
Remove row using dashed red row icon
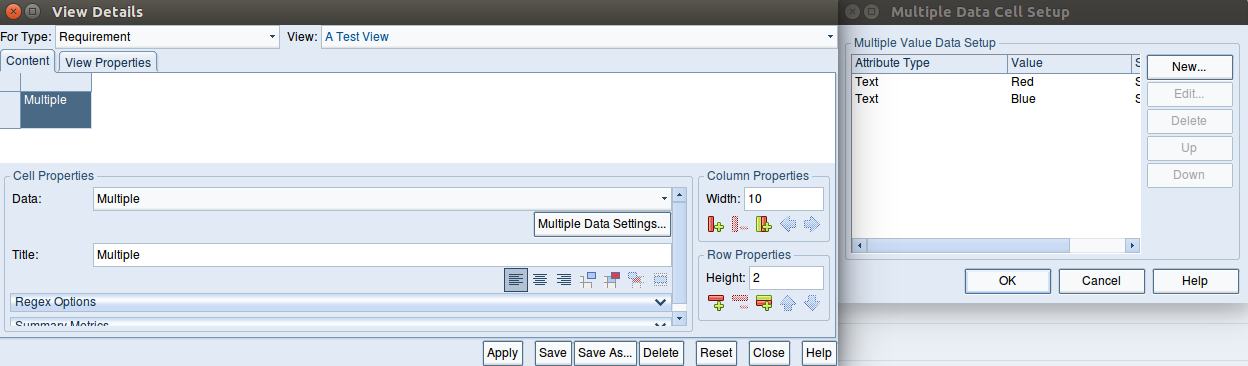pyautogui.click(x=740, y=303)
